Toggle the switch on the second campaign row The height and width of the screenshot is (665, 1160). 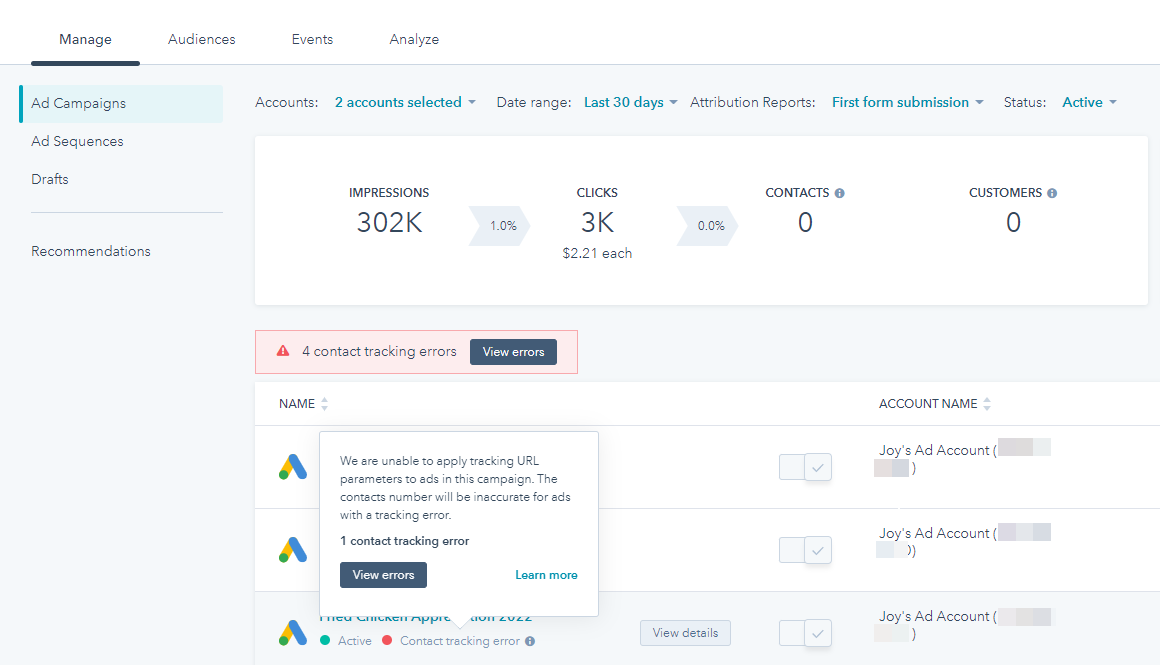click(805, 549)
